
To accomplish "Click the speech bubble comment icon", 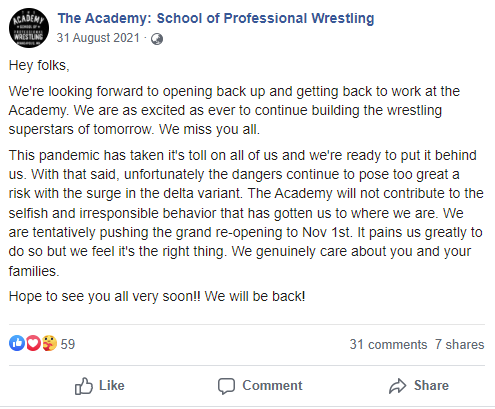I will coord(226,386).
